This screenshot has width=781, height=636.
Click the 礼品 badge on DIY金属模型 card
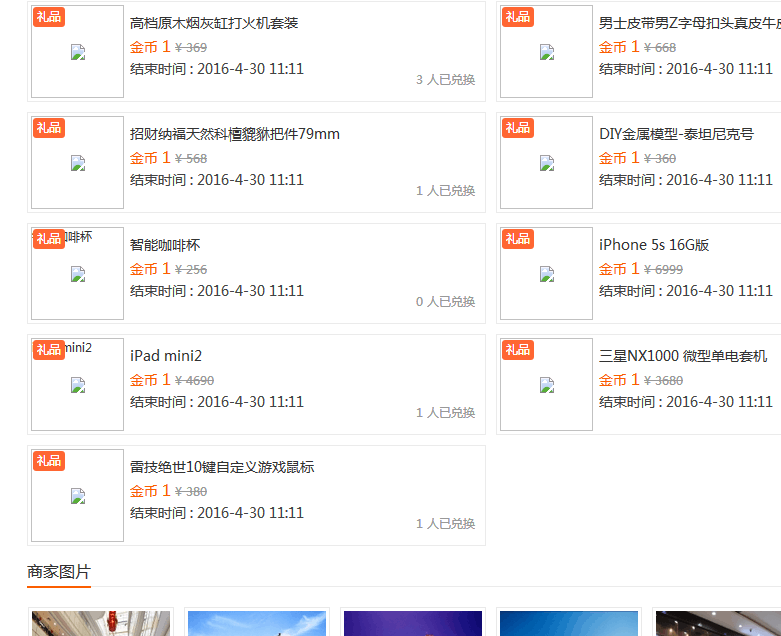click(518, 128)
